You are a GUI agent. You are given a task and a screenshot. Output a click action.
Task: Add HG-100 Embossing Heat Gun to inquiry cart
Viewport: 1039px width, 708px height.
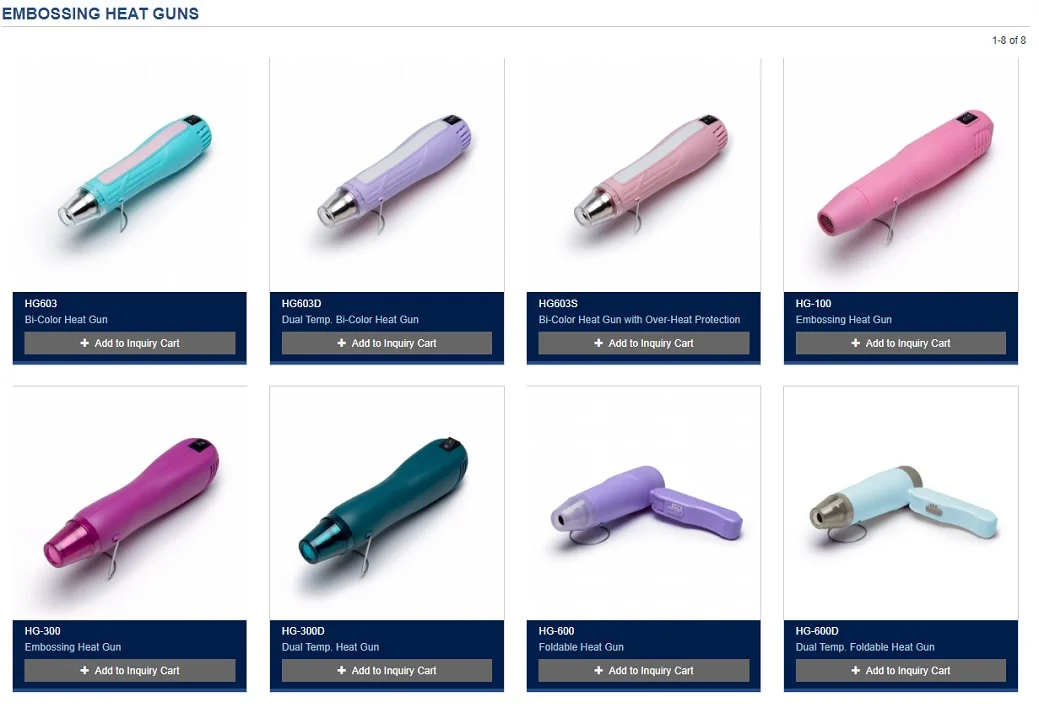(x=901, y=343)
